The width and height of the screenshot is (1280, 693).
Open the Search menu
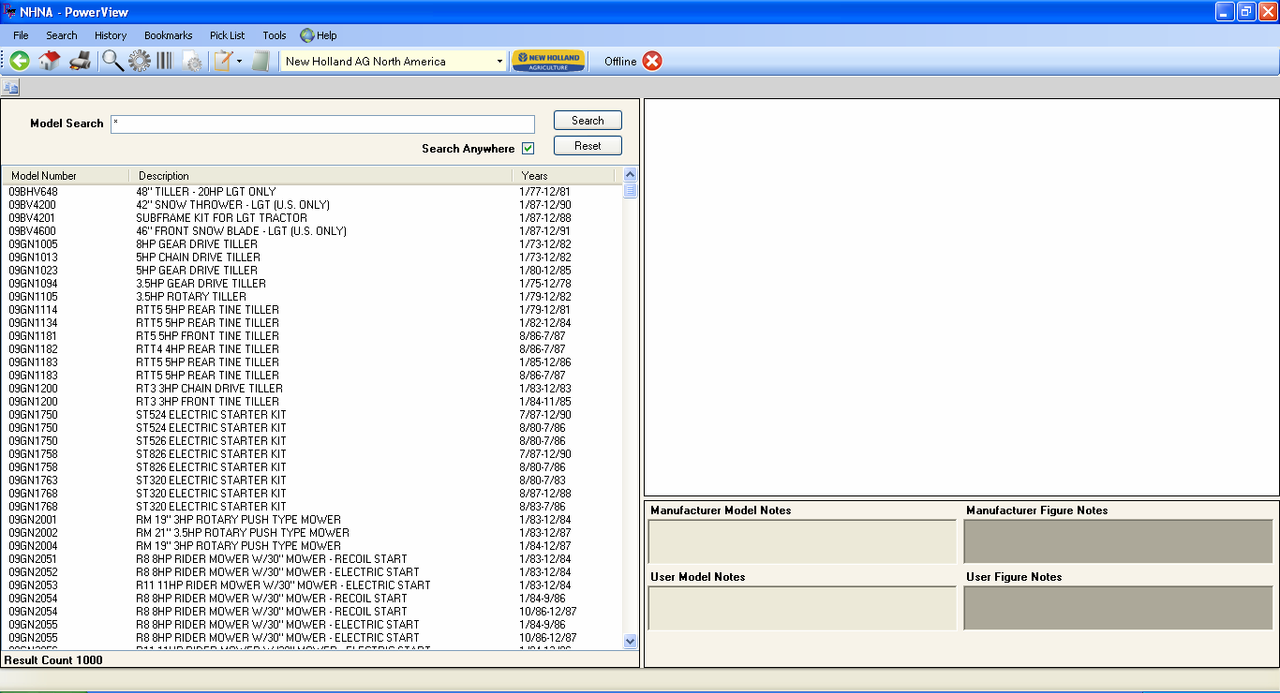coord(61,35)
